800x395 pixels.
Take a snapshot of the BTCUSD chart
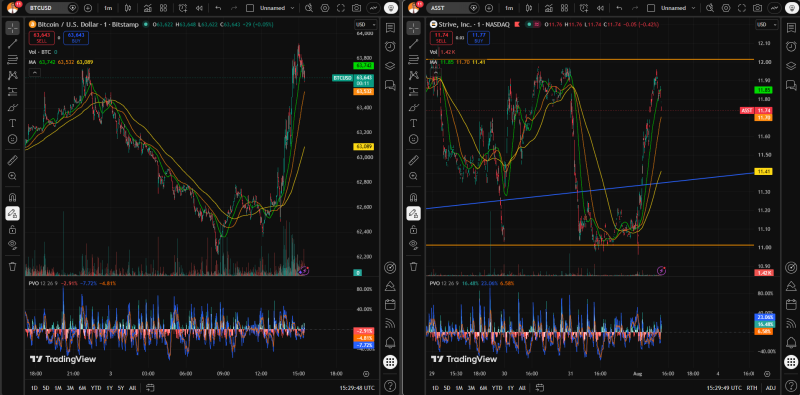click(357, 8)
